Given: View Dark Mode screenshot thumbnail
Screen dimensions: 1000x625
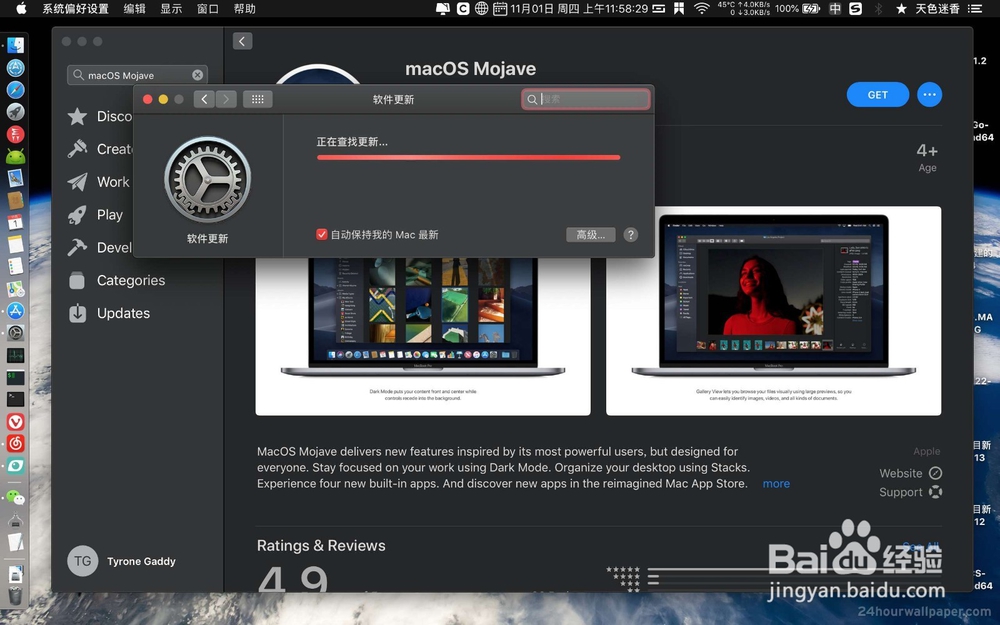Looking at the screenshot, I should pyautogui.click(x=423, y=336).
